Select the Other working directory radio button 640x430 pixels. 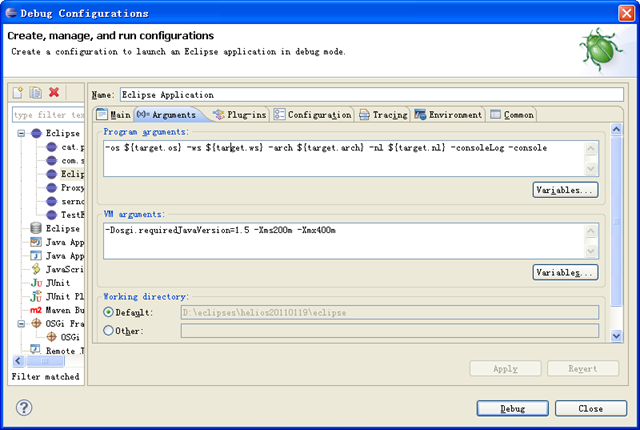point(108,330)
